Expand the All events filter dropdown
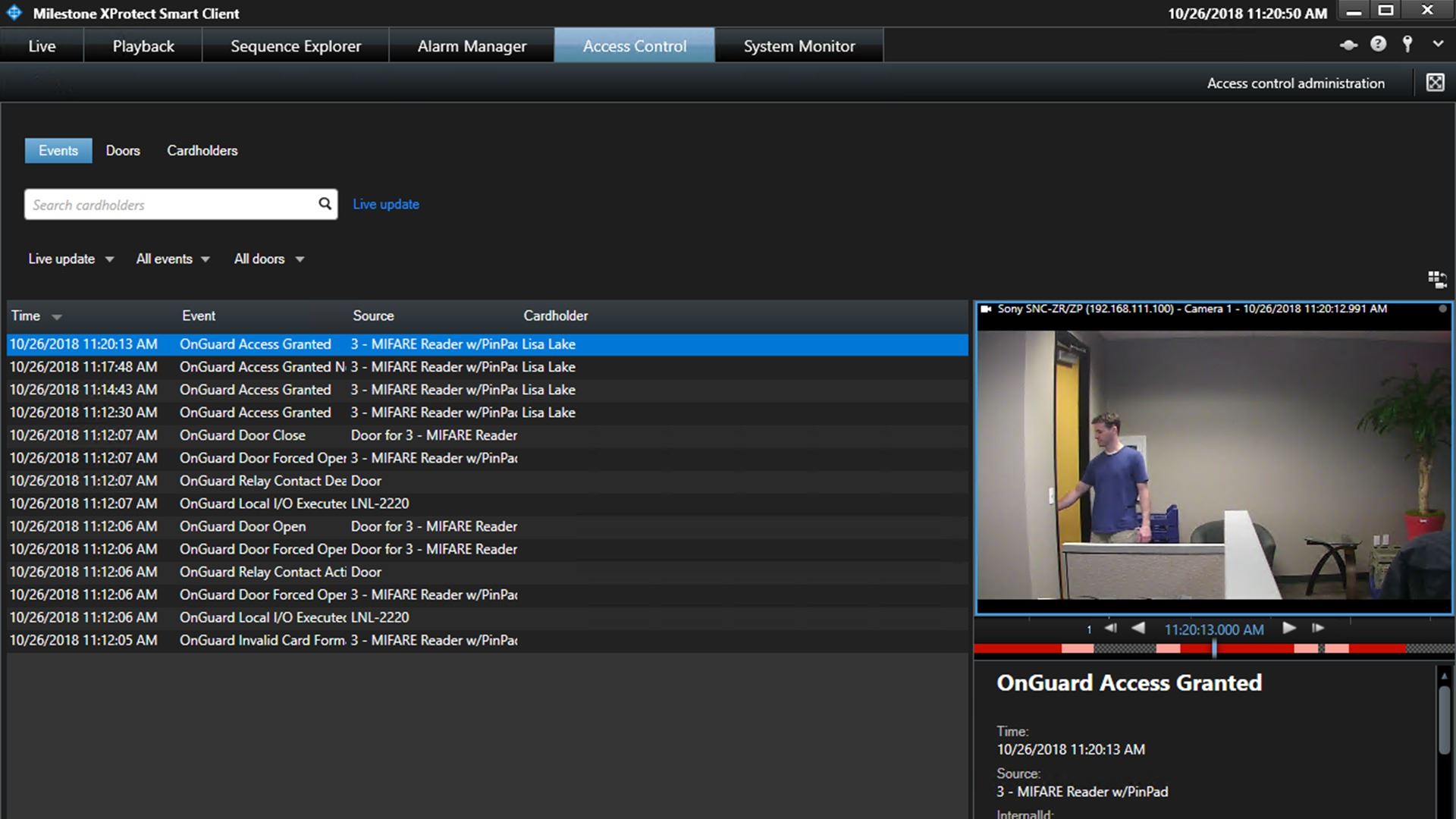This screenshot has width=1456, height=819. 173,259
